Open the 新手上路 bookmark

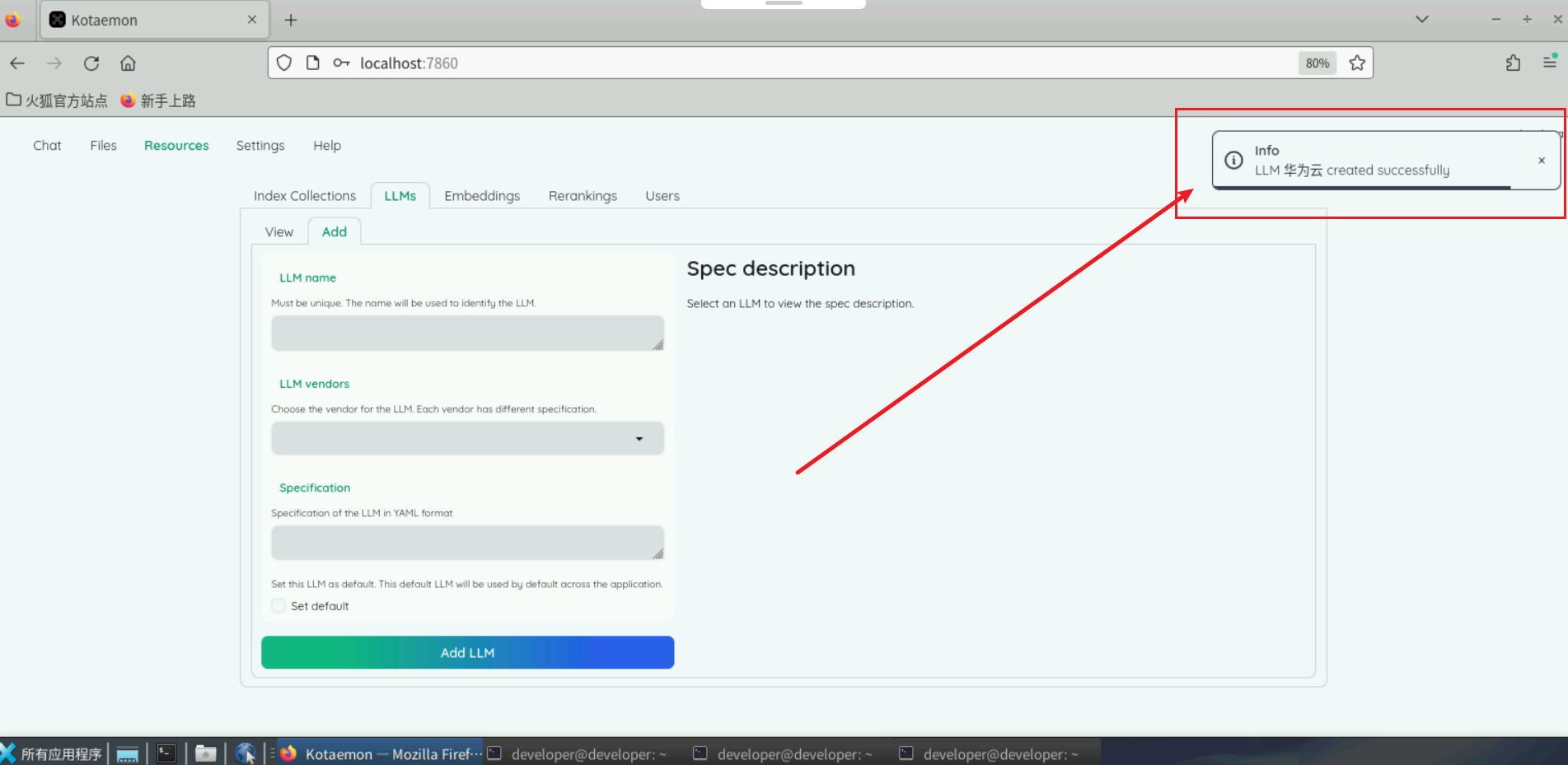[158, 100]
